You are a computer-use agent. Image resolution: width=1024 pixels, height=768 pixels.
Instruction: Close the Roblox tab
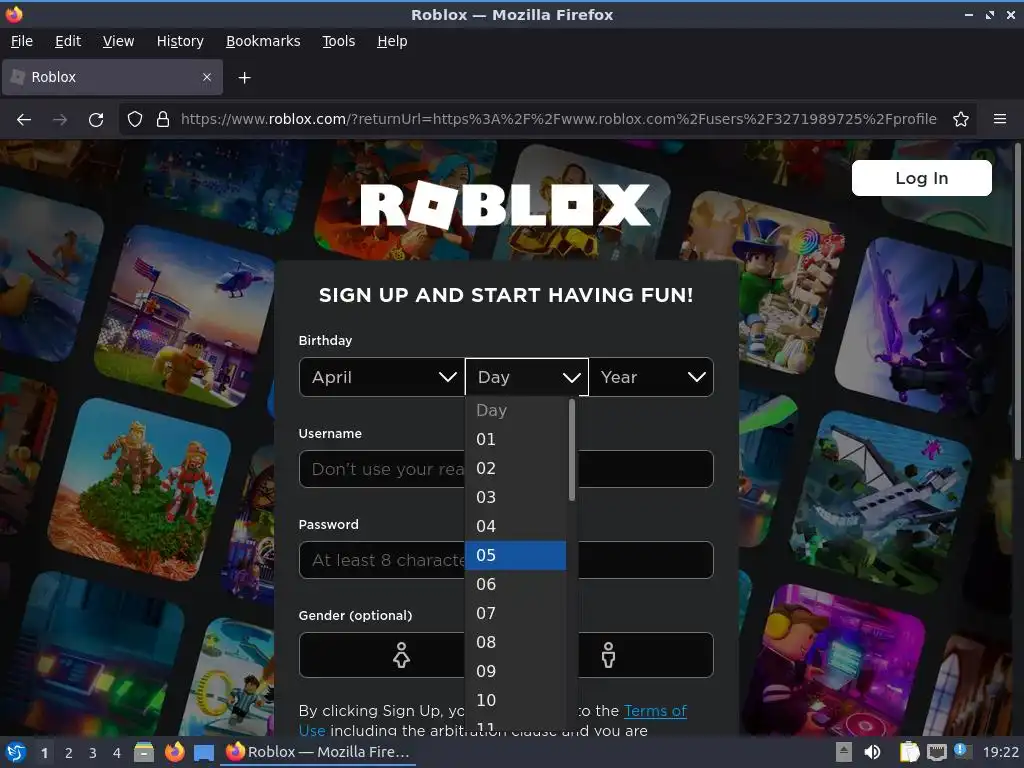[207, 77]
